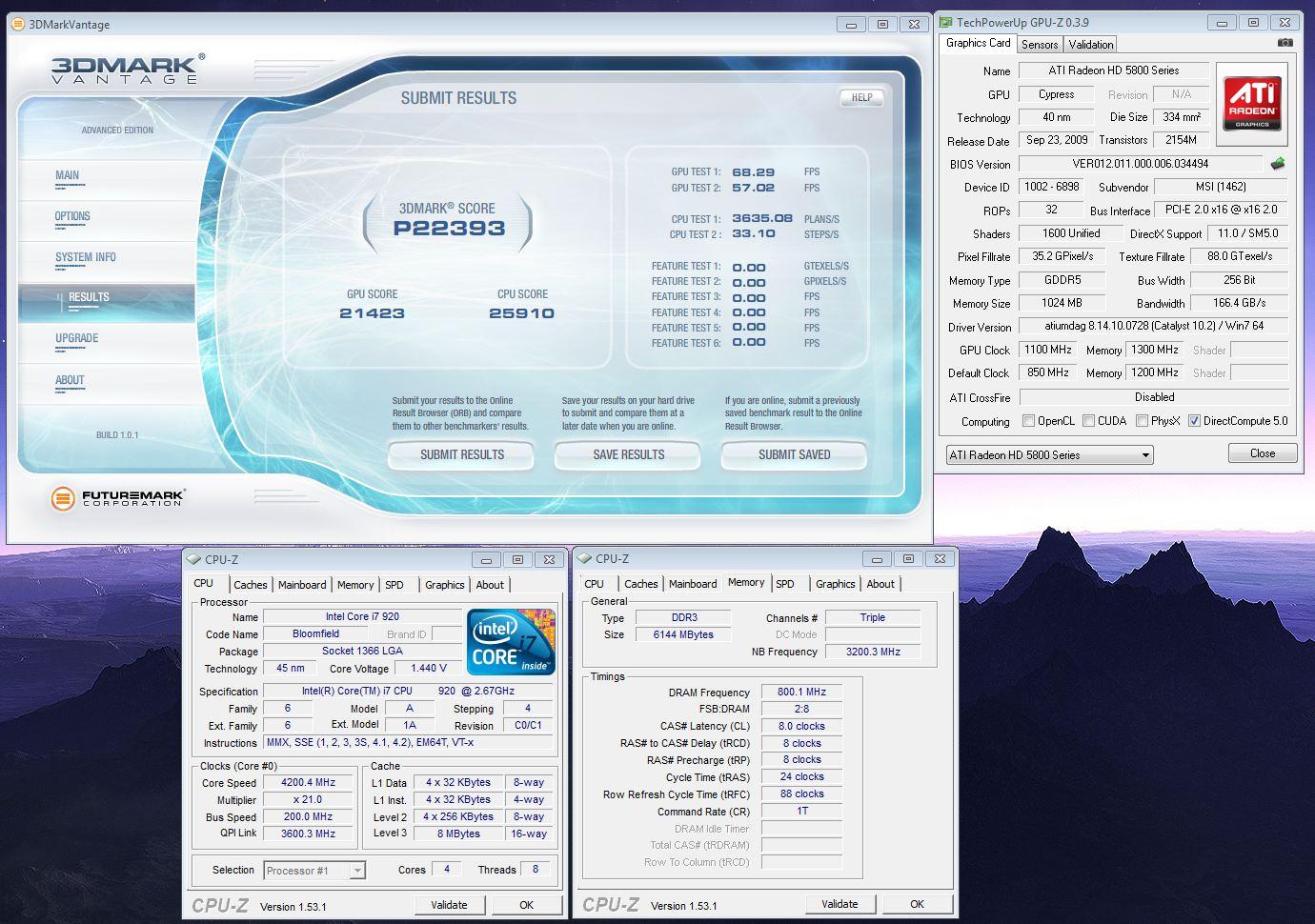1315x924 pixels.
Task: Click OK in right CPU-Z window
Action: point(917,904)
